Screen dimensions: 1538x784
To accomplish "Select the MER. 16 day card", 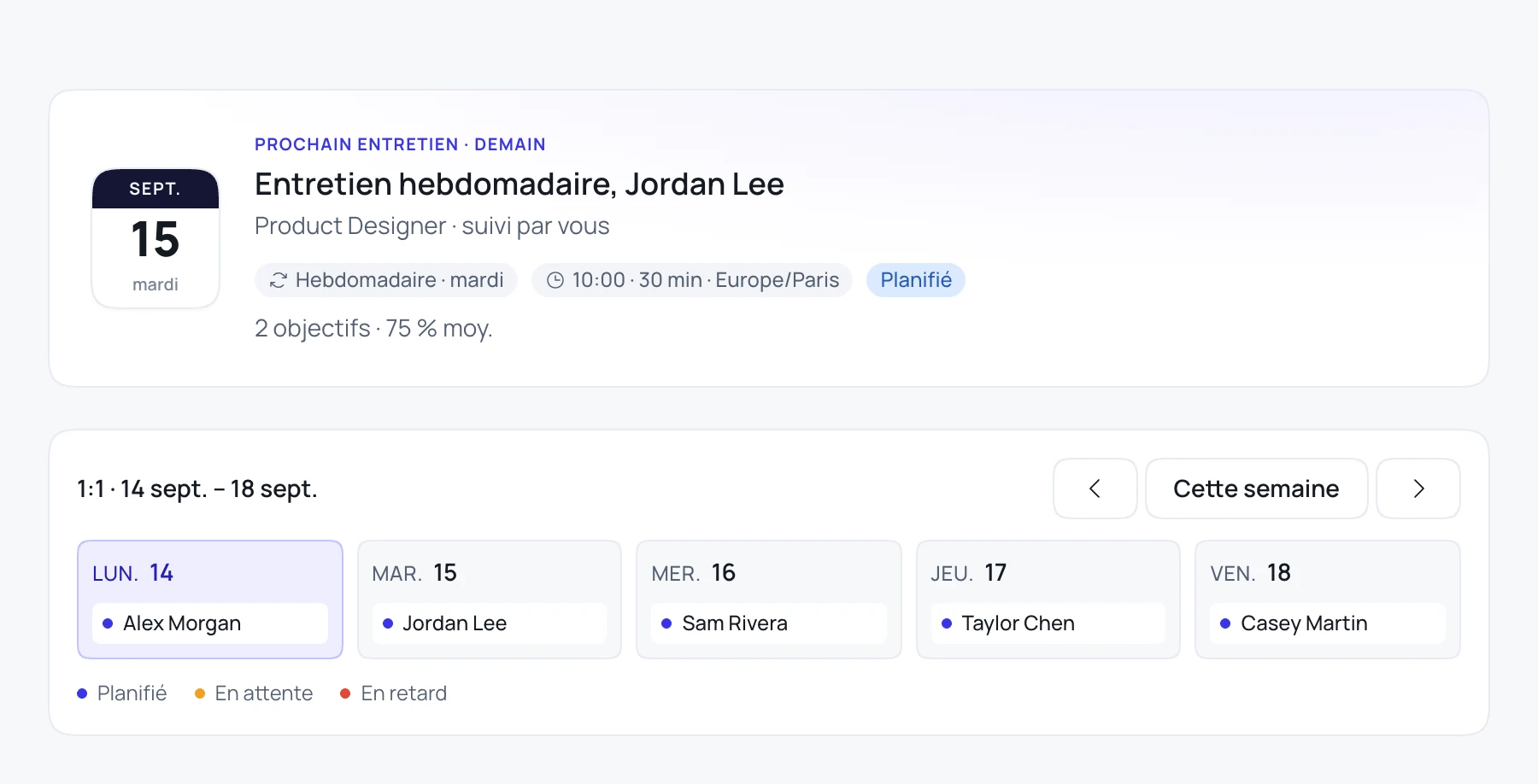I will (769, 599).
